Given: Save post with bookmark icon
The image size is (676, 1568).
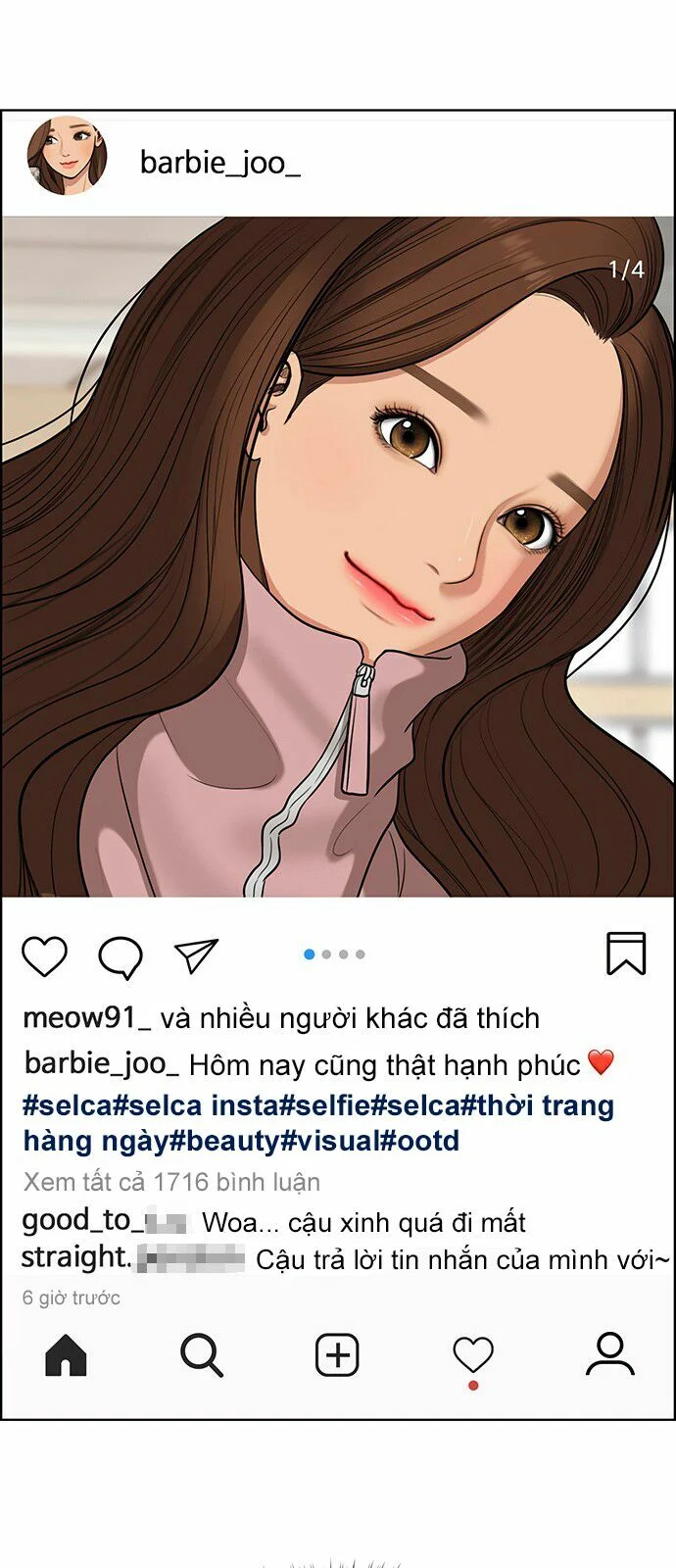Looking at the screenshot, I should click(626, 953).
